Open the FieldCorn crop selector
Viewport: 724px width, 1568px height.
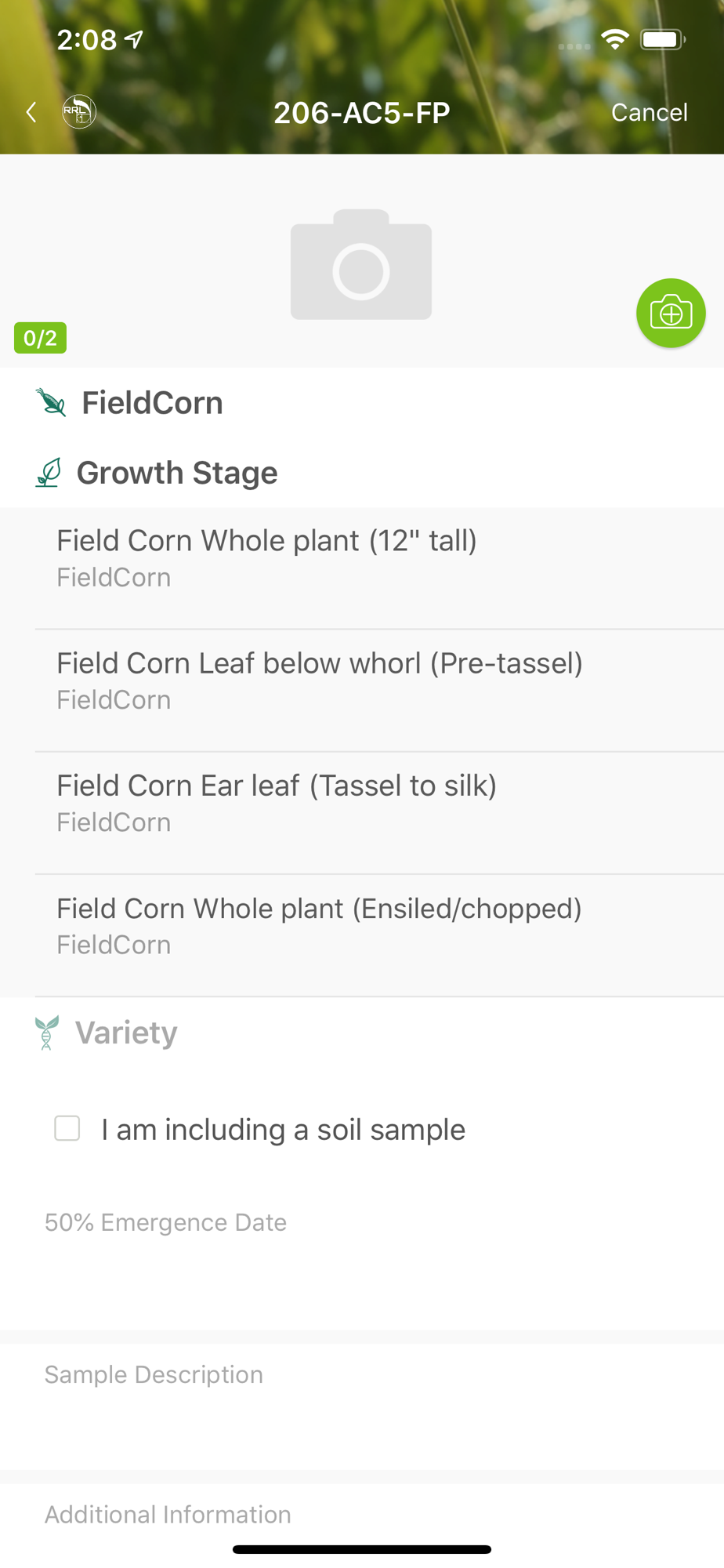click(153, 403)
